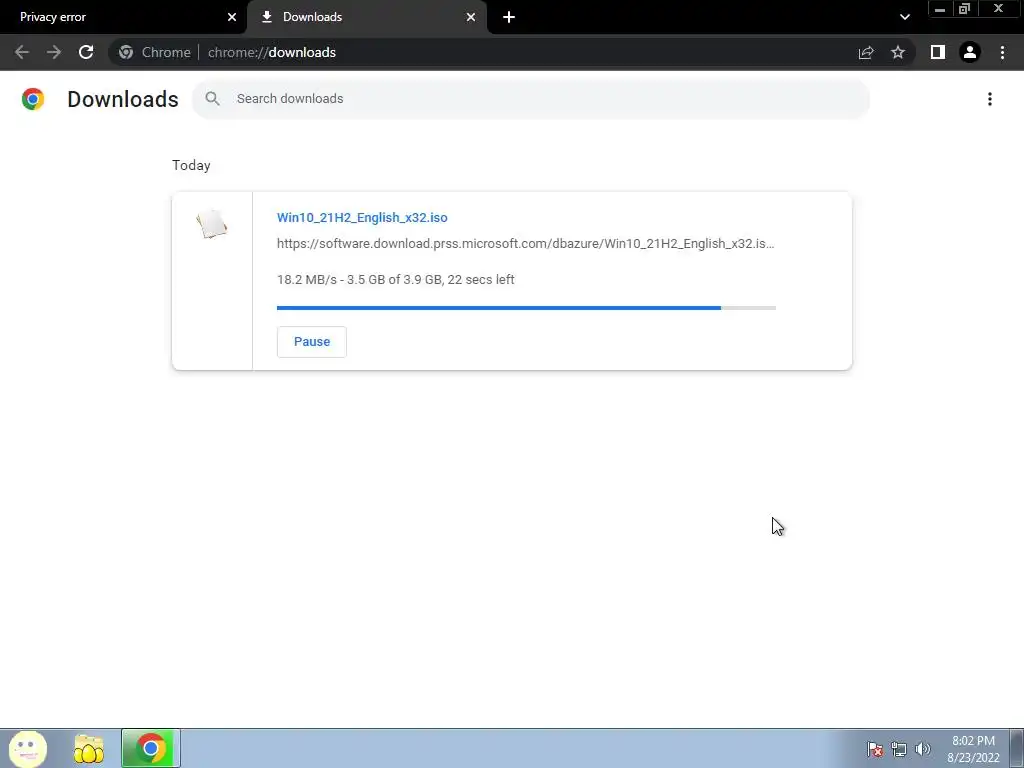Minimize the Chrome window

(940, 9)
